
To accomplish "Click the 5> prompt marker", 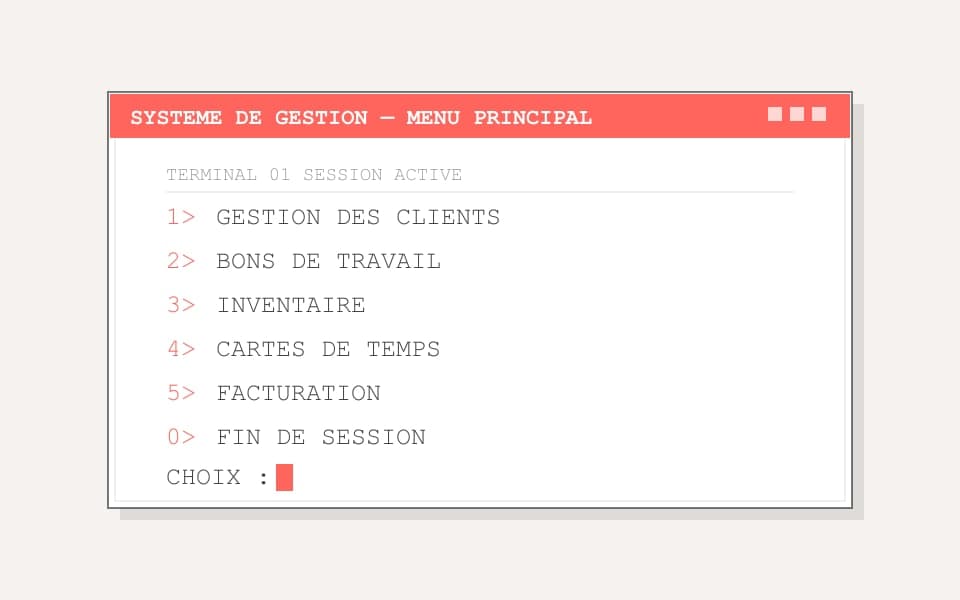I will [x=181, y=393].
